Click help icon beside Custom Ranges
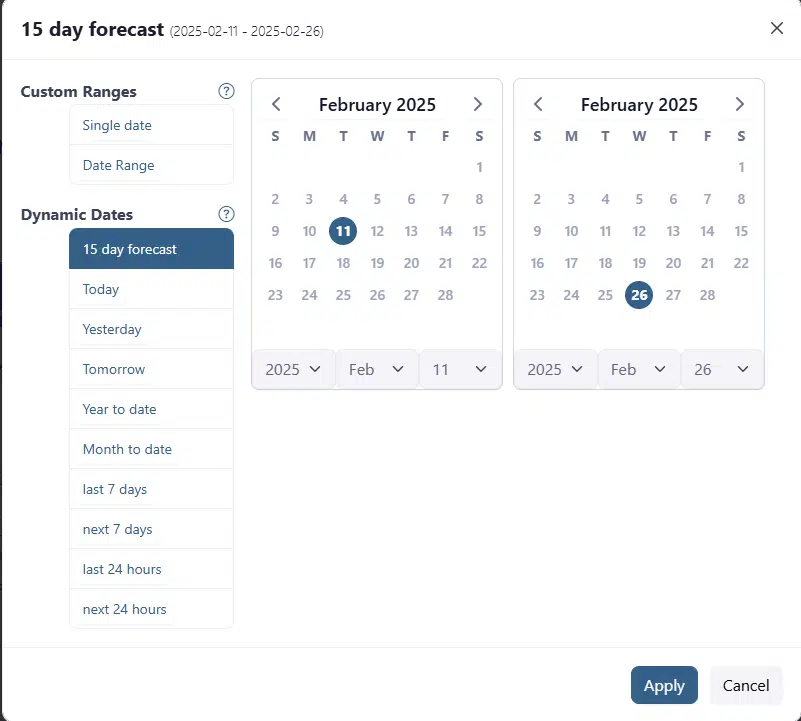 [x=226, y=92]
